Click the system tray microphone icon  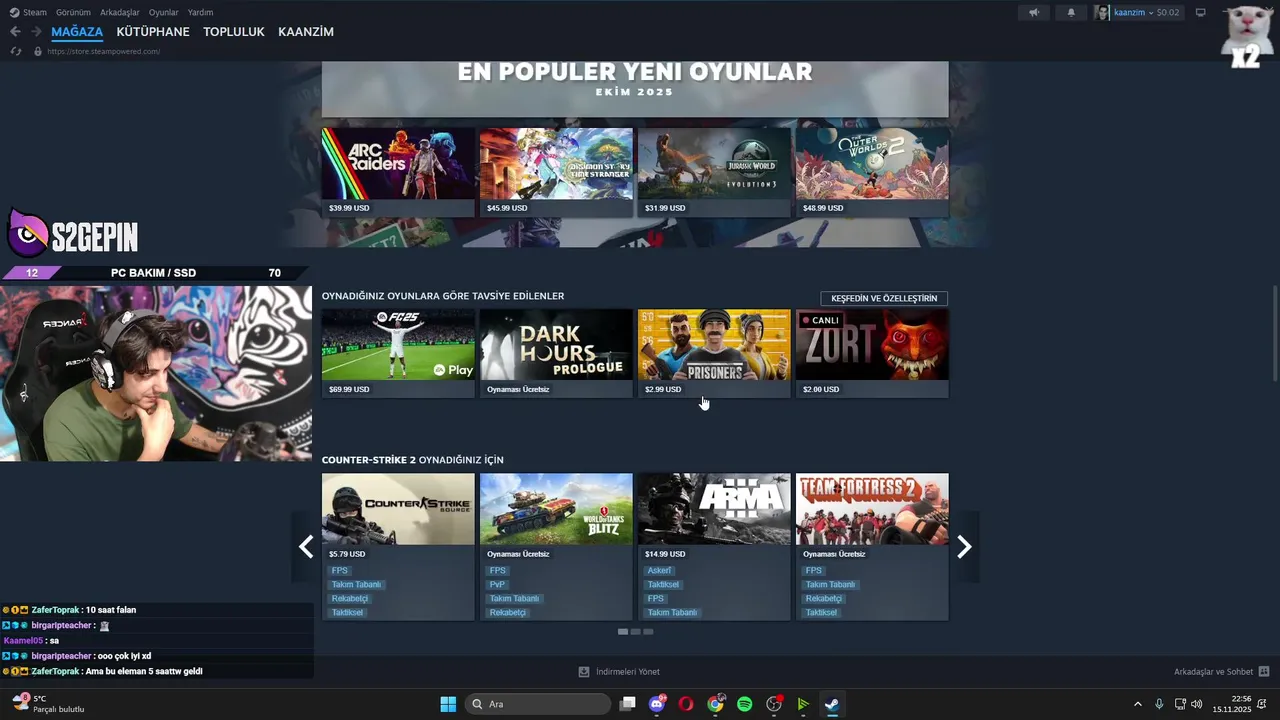click(1159, 704)
